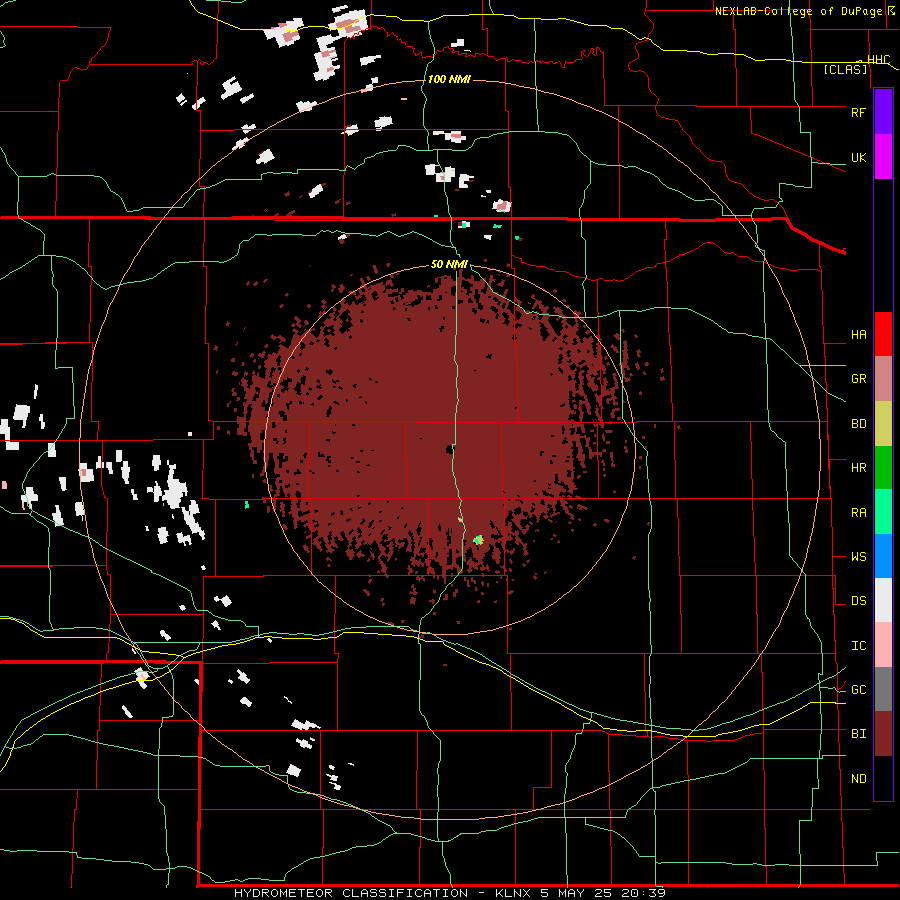This screenshot has height=900, width=900.
Task: Click the IC light pink legend swatch
Action: point(883,645)
